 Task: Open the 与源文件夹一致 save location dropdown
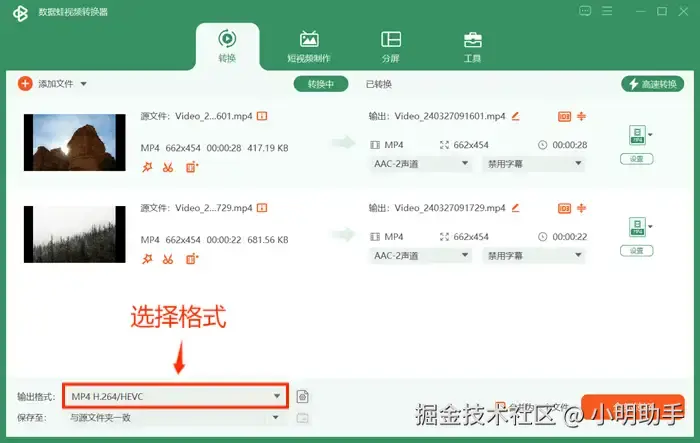click(x=175, y=418)
